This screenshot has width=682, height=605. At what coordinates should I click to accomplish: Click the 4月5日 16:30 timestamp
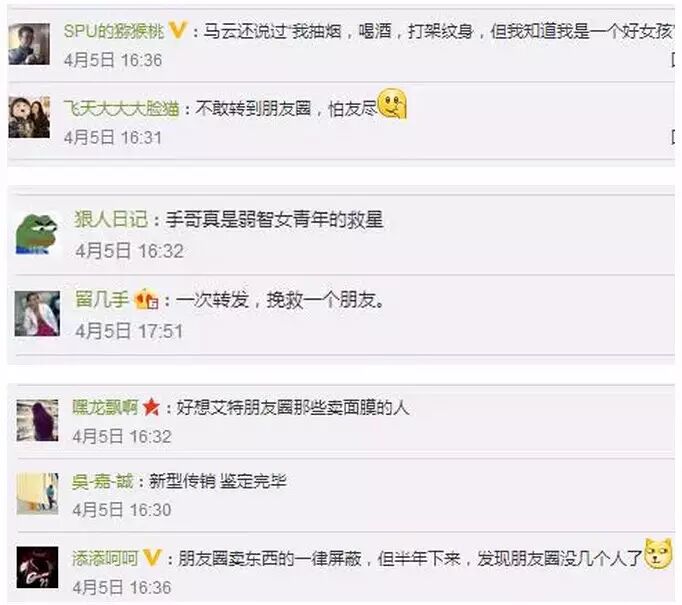(122, 510)
